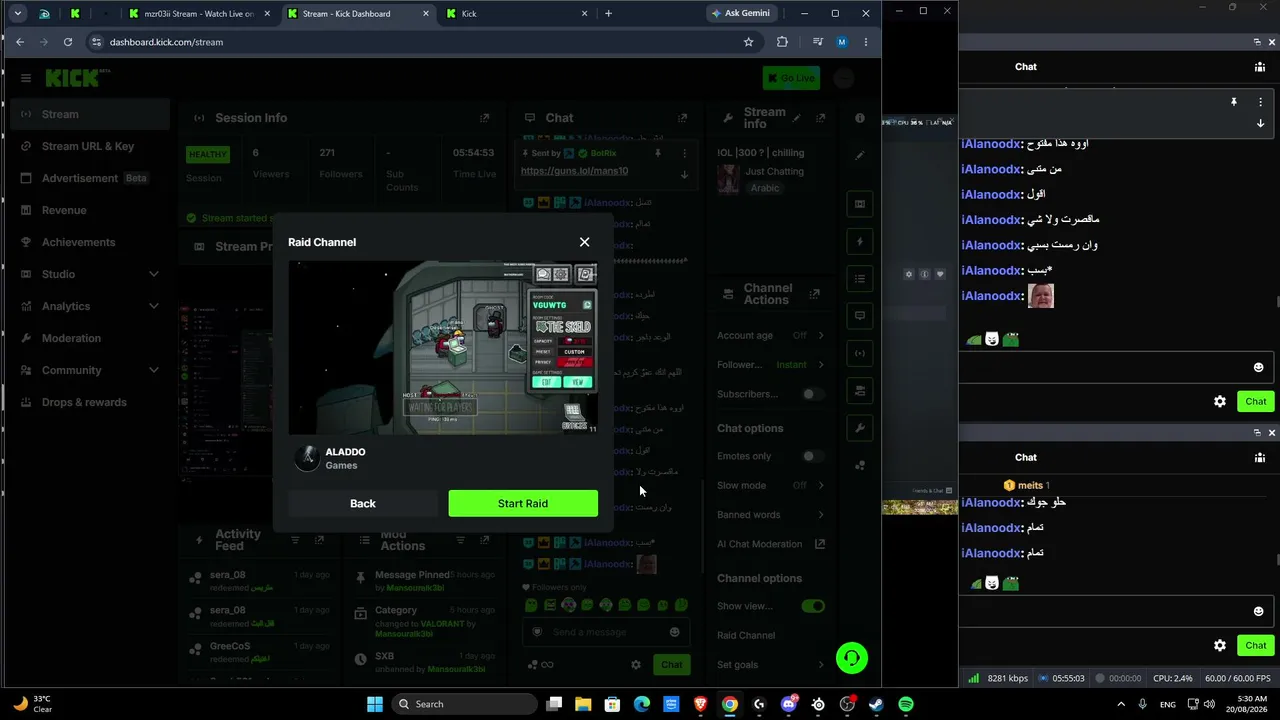Open the profile avatar menu
This screenshot has height=720, width=1280.
[x=845, y=78]
